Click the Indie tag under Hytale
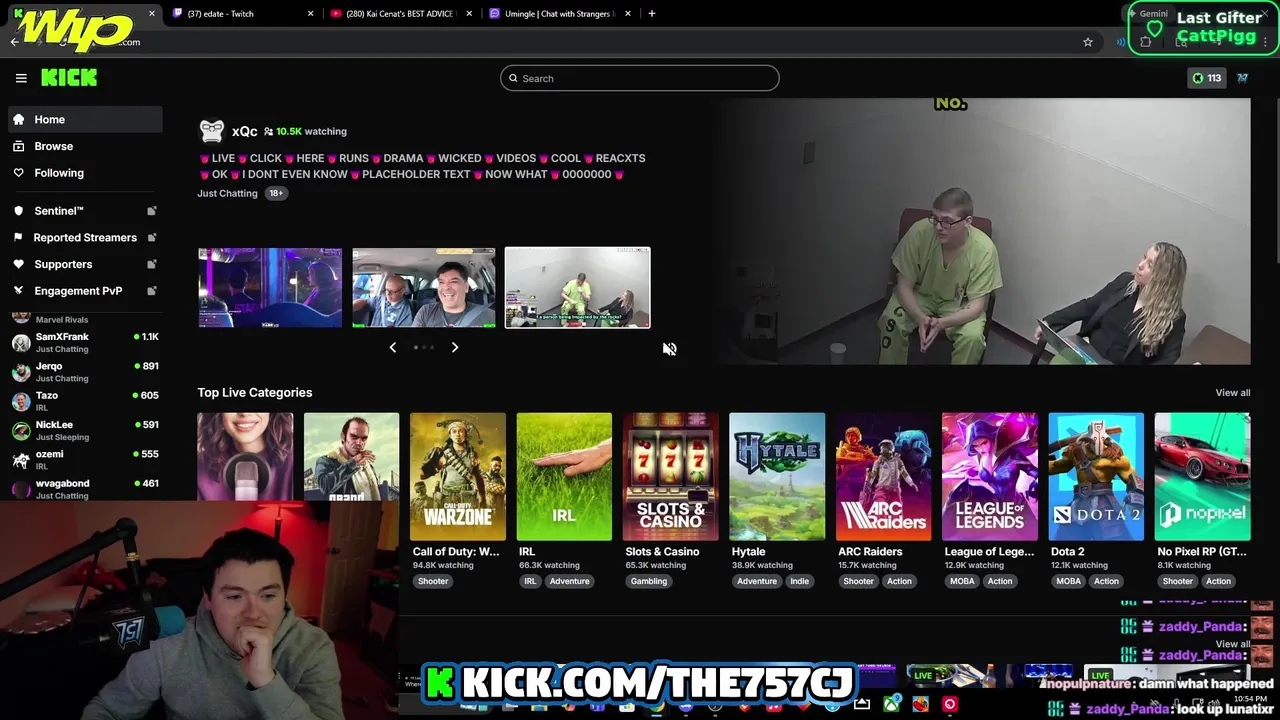 (800, 581)
